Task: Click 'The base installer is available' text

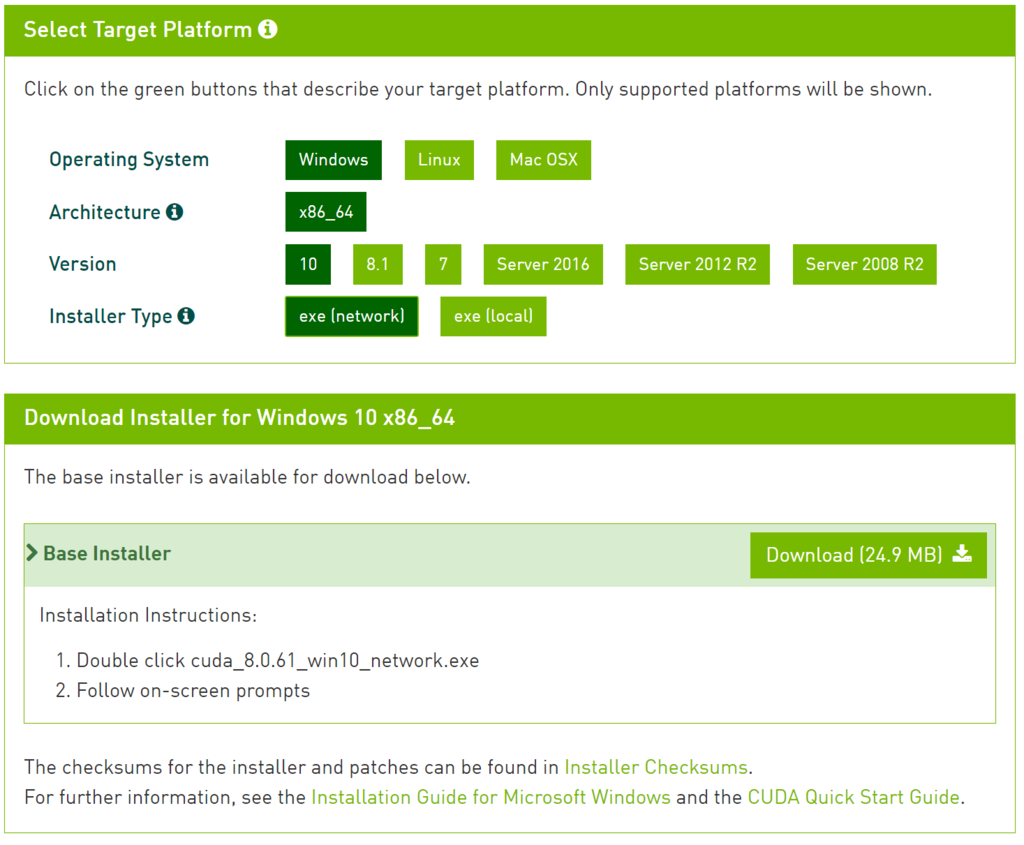Action: click(x=248, y=477)
